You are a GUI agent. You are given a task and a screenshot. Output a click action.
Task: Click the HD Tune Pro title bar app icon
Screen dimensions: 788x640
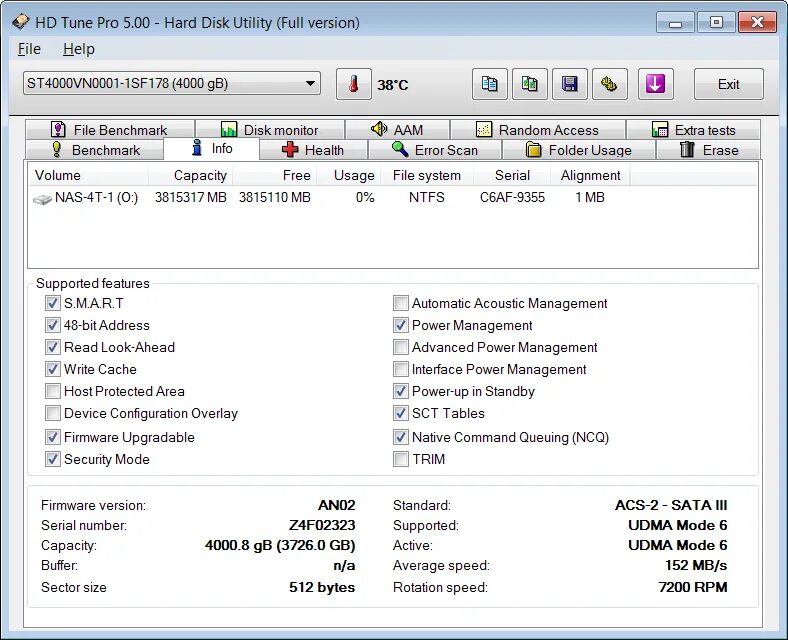(x=21, y=22)
